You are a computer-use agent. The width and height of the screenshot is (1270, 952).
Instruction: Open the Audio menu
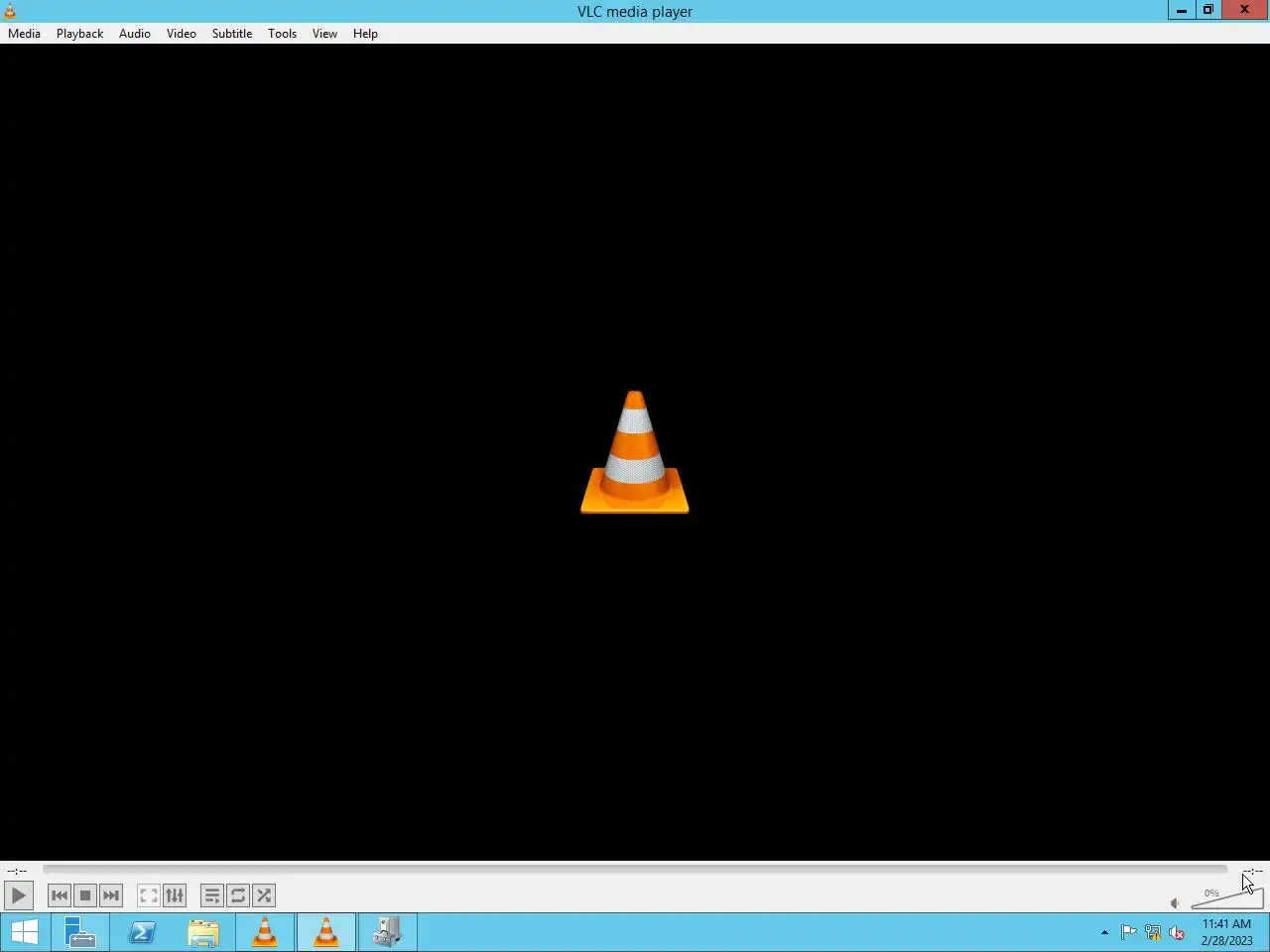tap(135, 33)
